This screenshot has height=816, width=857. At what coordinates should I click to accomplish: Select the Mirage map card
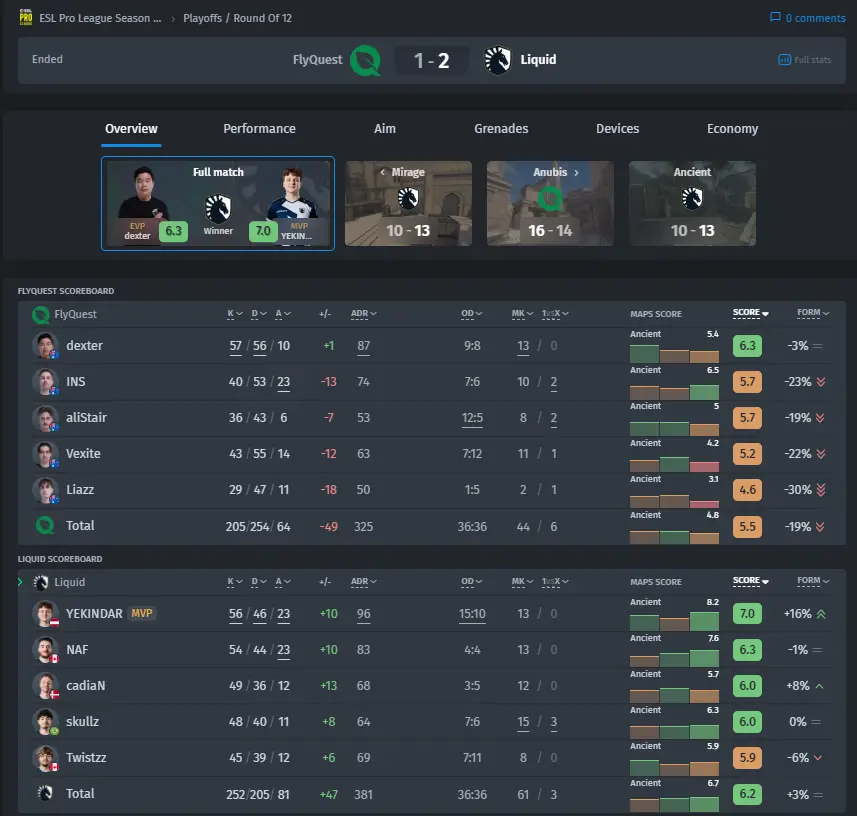[408, 203]
